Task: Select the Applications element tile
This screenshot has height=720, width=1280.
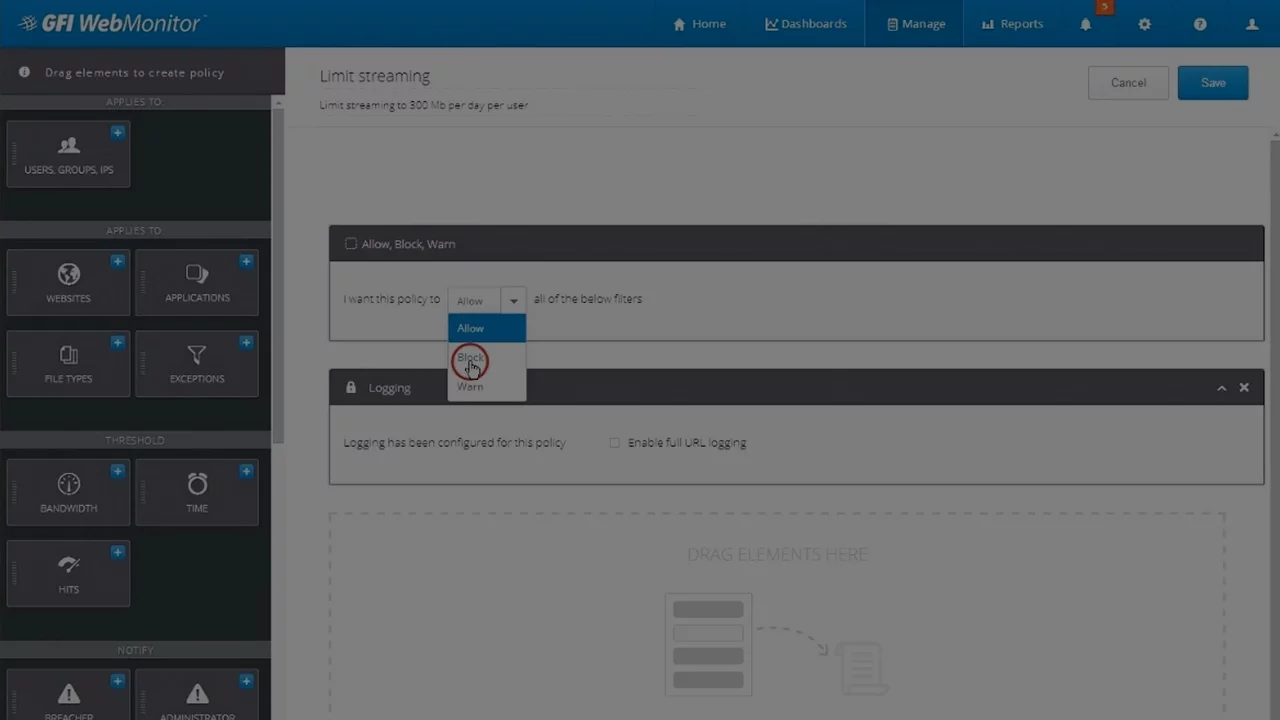Action: click(x=197, y=283)
